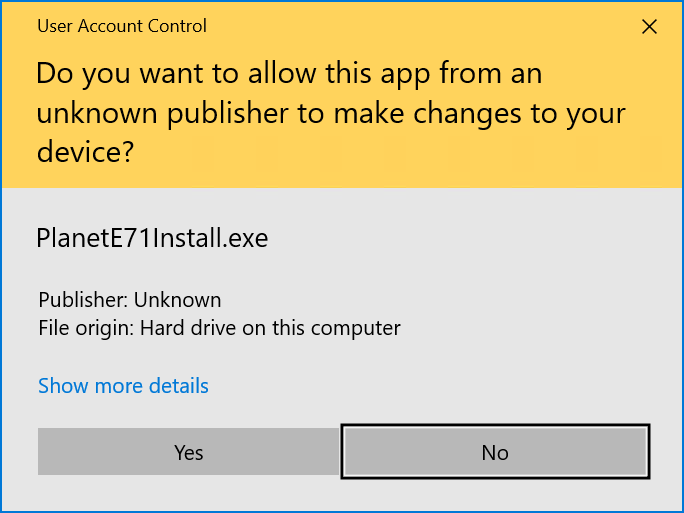Click the Hard drive on this computer text
The image size is (684, 513).
pyautogui.click(x=270, y=328)
